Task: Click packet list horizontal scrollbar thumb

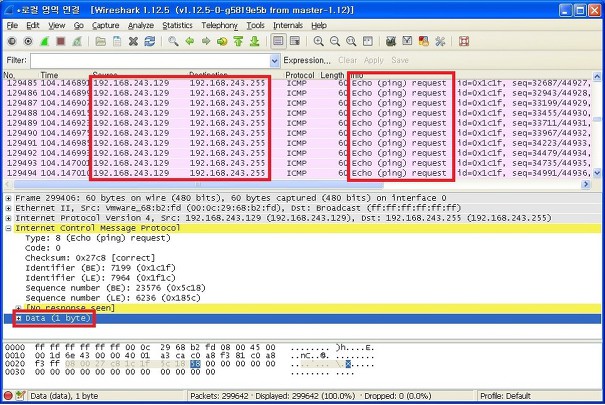Action: click(x=198, y=184)
